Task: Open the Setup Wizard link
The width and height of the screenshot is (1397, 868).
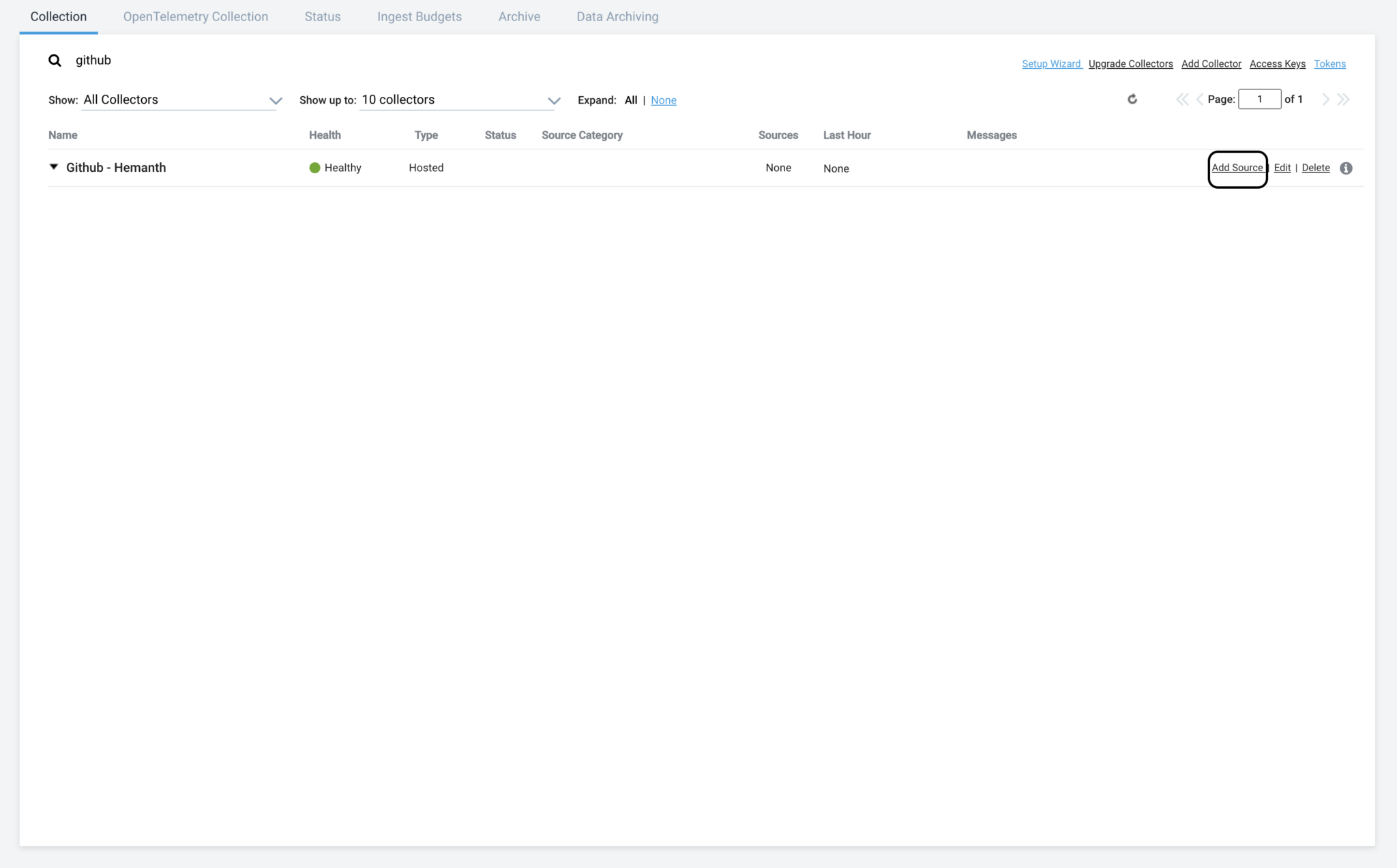Action: point(1051,64)
